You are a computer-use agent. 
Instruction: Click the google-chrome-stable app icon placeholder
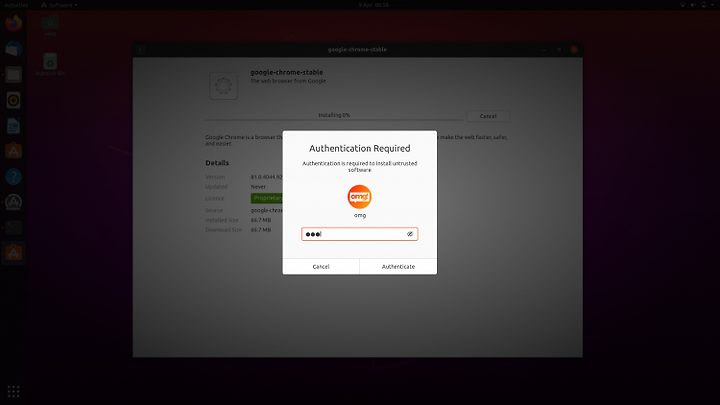click(x=224, y=86)
